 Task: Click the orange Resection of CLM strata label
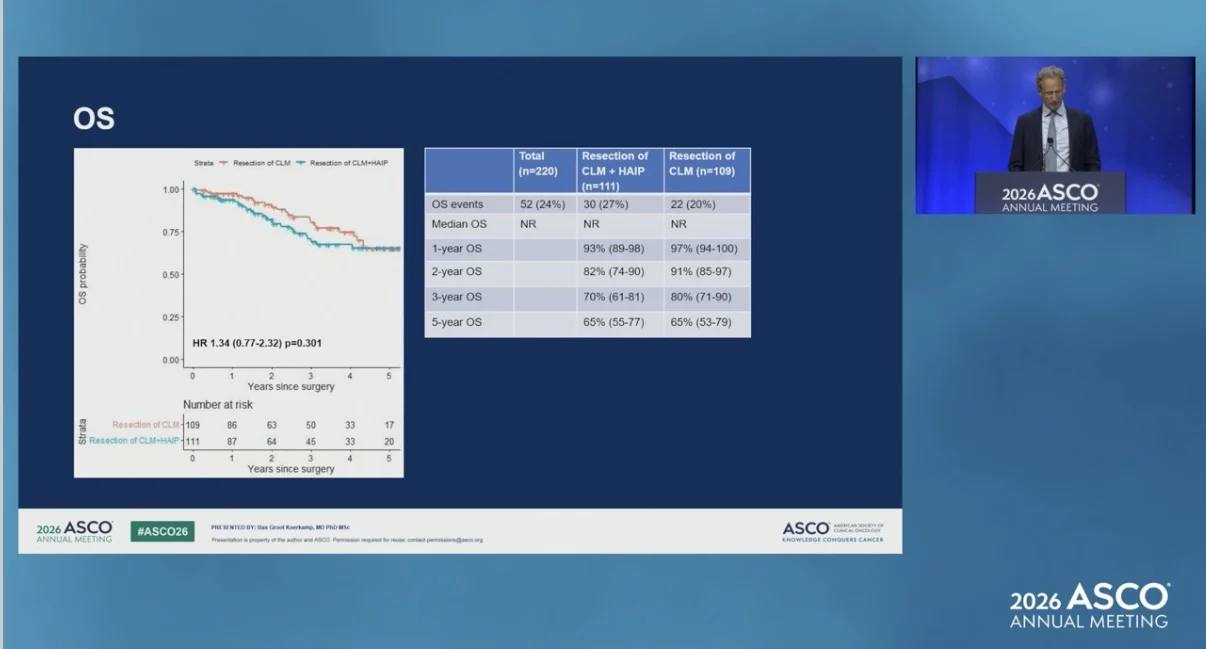[x=146, y=425]
